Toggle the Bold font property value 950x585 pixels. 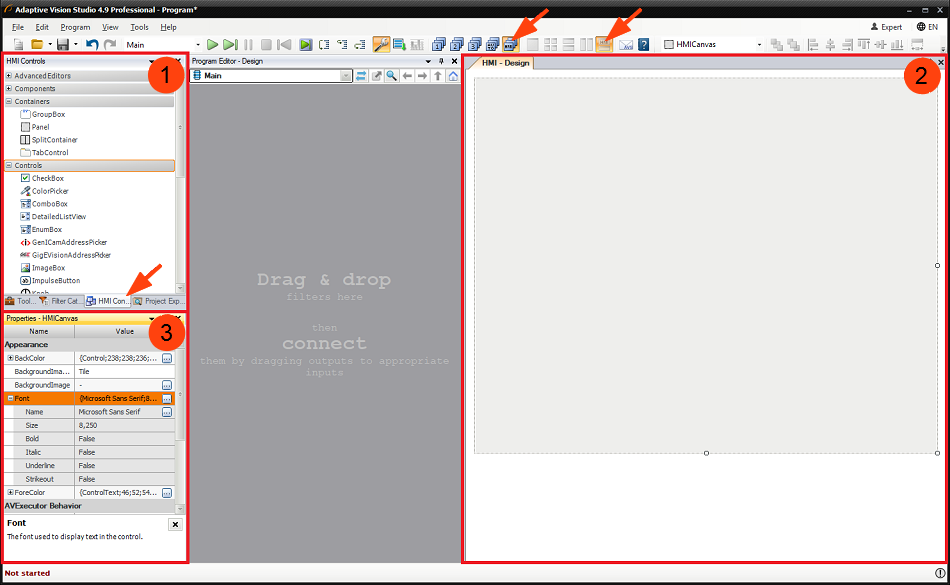pos(118,439)
